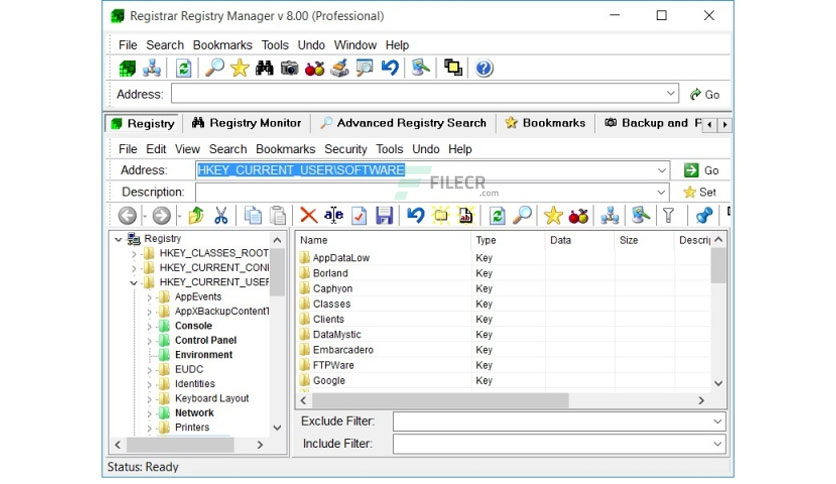836x484 pixels.
Task: Select the Environment tree item
Action: pos(204,355)
